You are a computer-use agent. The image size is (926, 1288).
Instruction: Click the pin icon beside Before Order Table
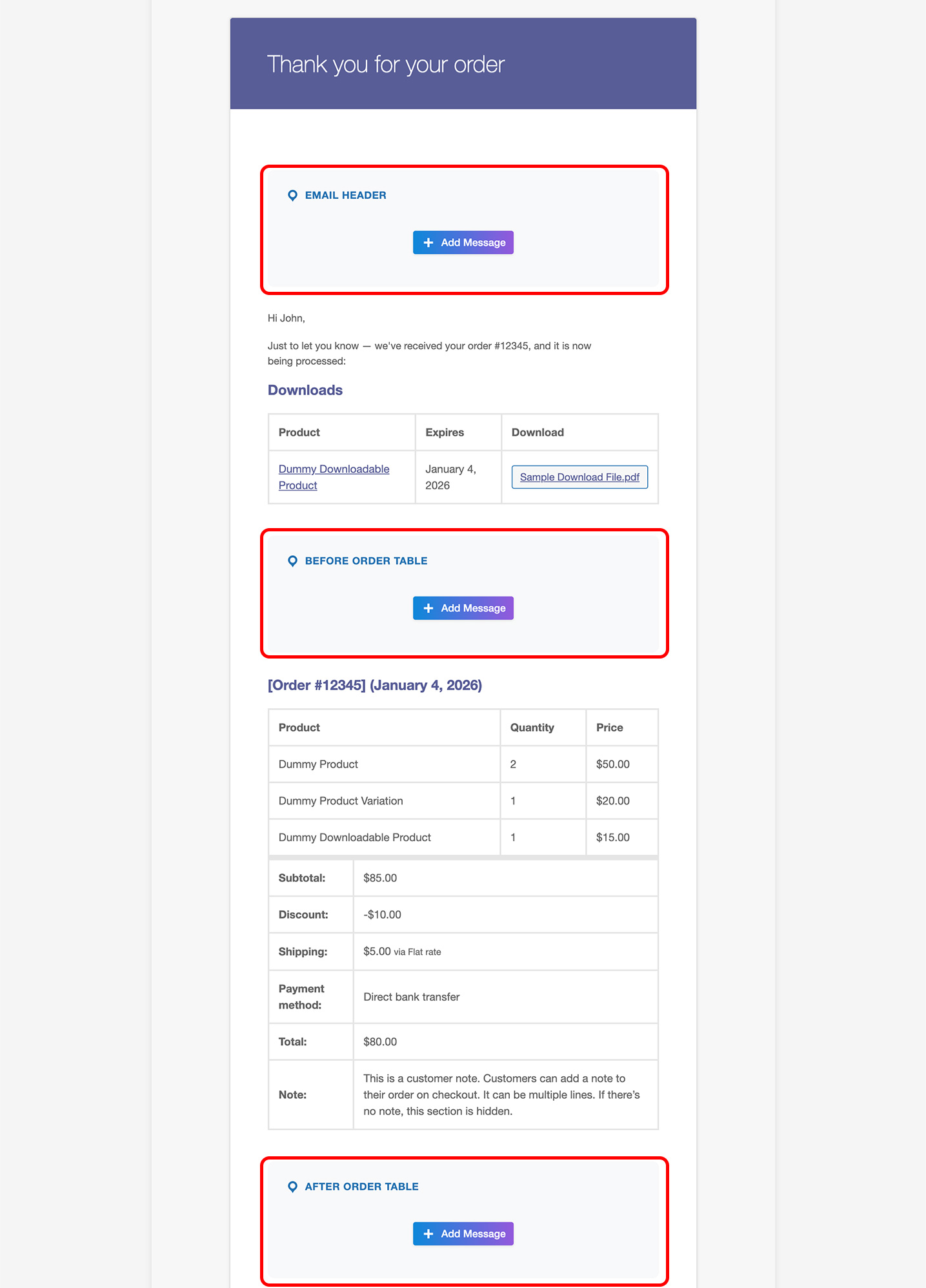292,561
